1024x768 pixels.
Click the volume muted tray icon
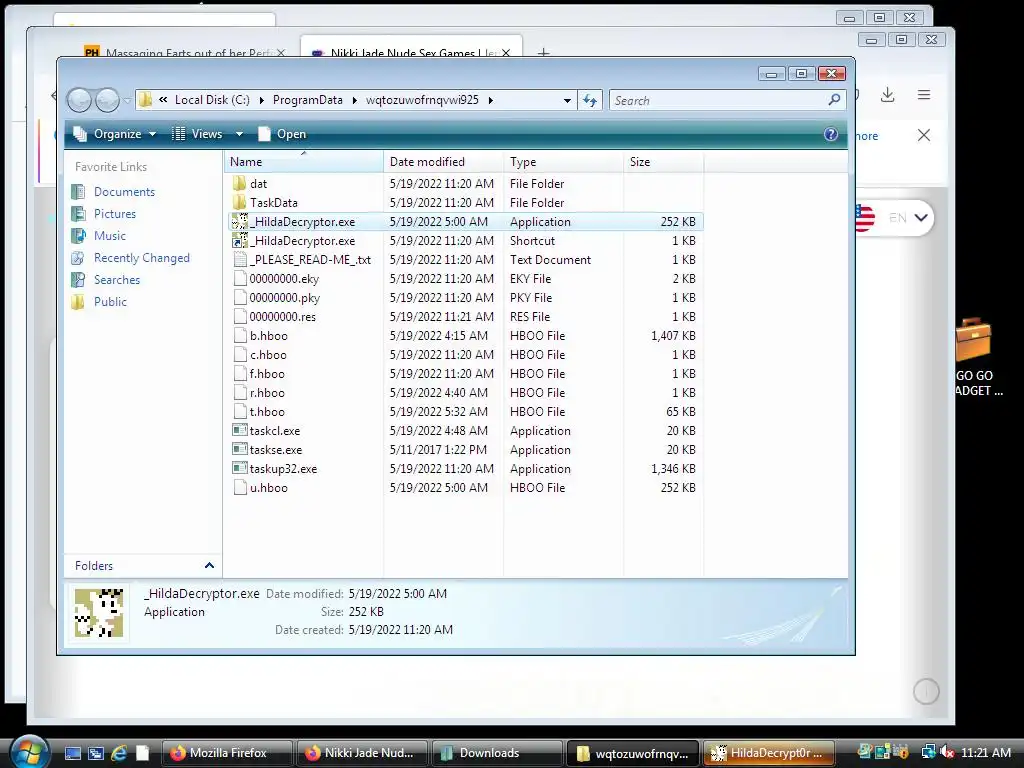pyautogui.click(x=946, y=752)
